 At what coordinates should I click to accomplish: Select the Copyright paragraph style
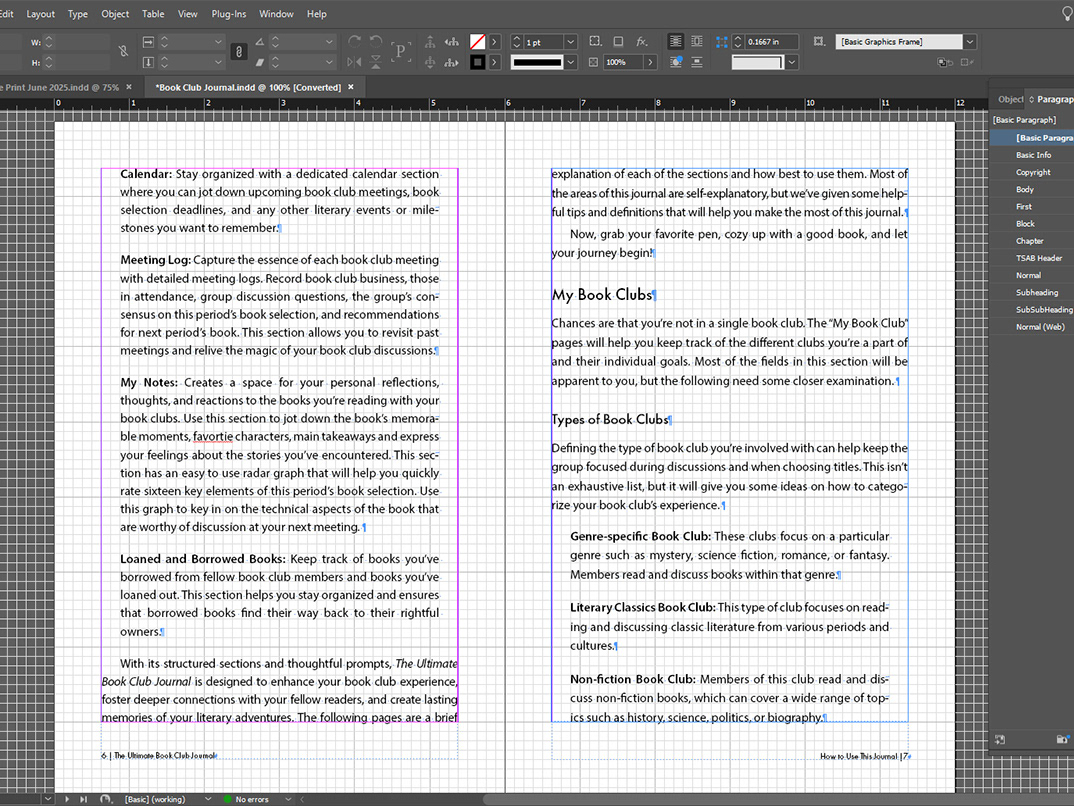(1033, 173)
